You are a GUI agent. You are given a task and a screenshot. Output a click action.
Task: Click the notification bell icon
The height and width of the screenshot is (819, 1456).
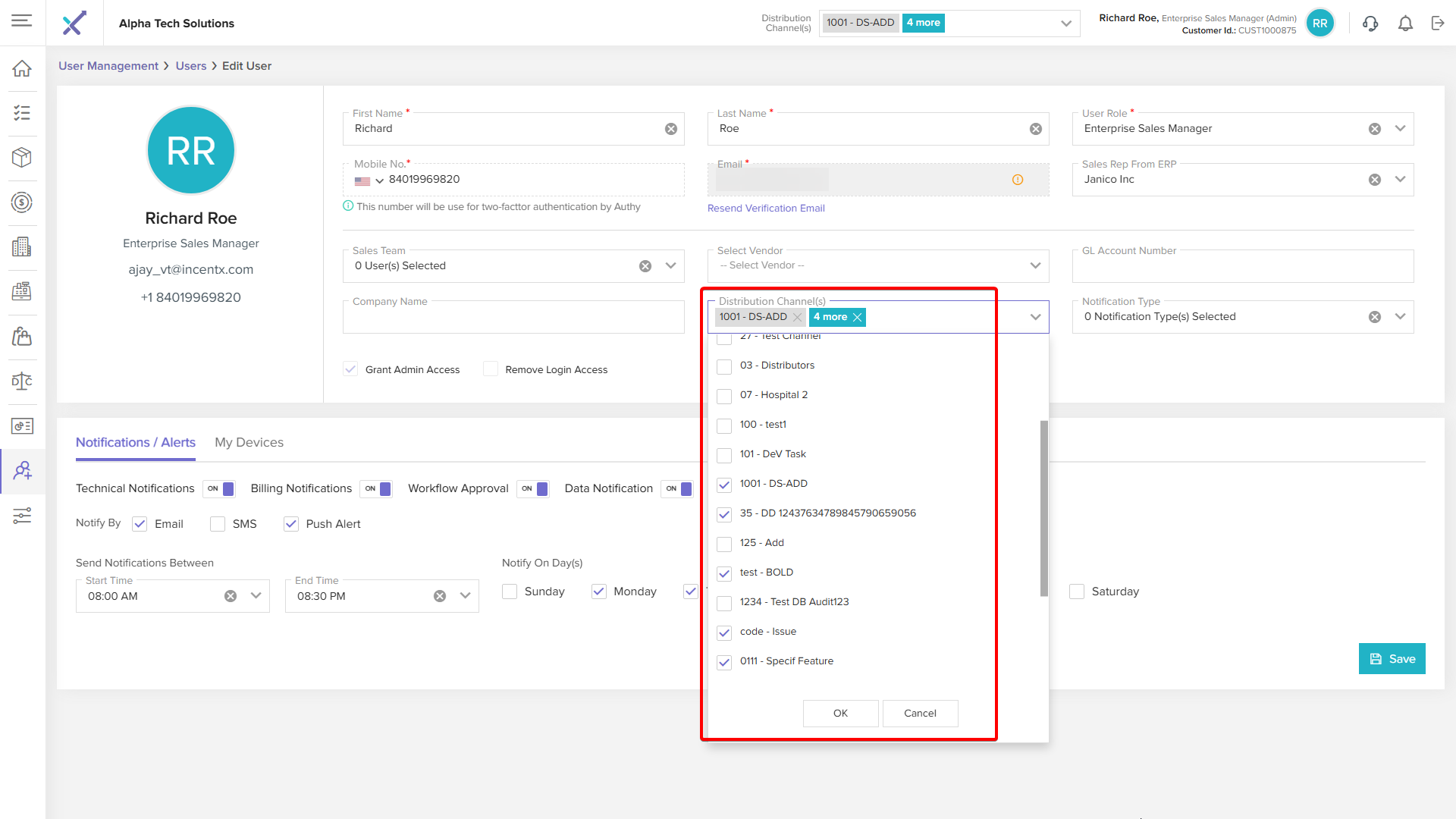click(1405, 24)
